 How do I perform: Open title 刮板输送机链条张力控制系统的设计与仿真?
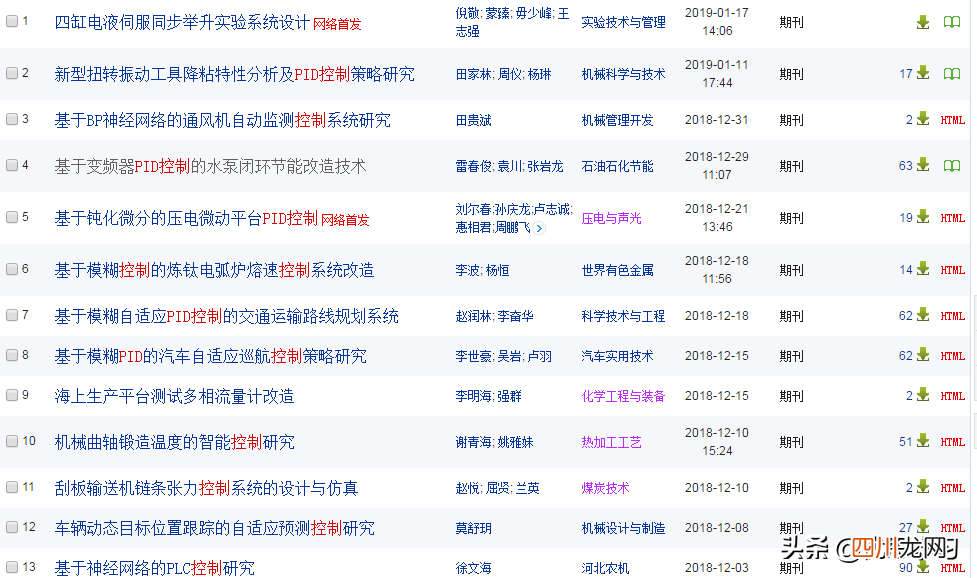click(x=206, y=488)
